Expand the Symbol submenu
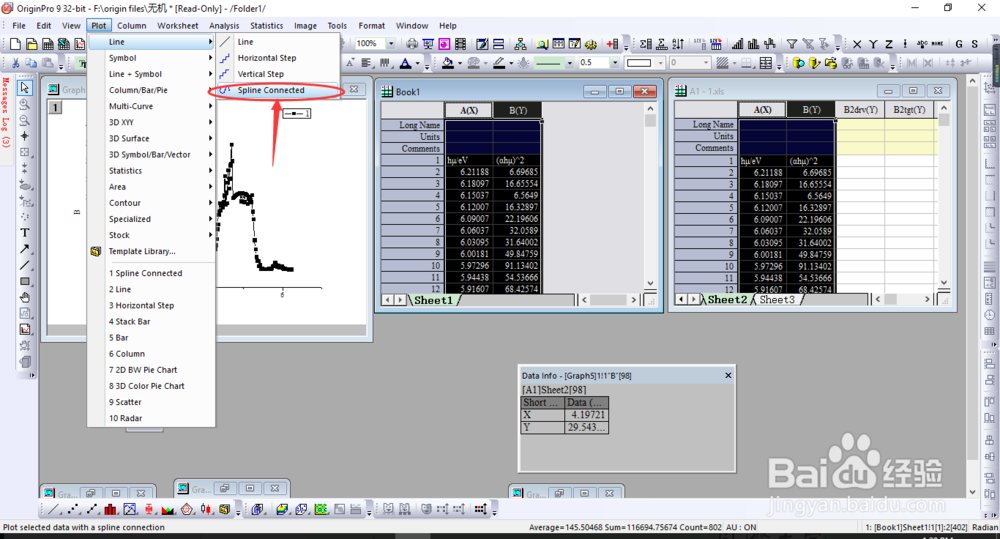1000x539 pixels. pyautogui.click(x=152, y=58)
